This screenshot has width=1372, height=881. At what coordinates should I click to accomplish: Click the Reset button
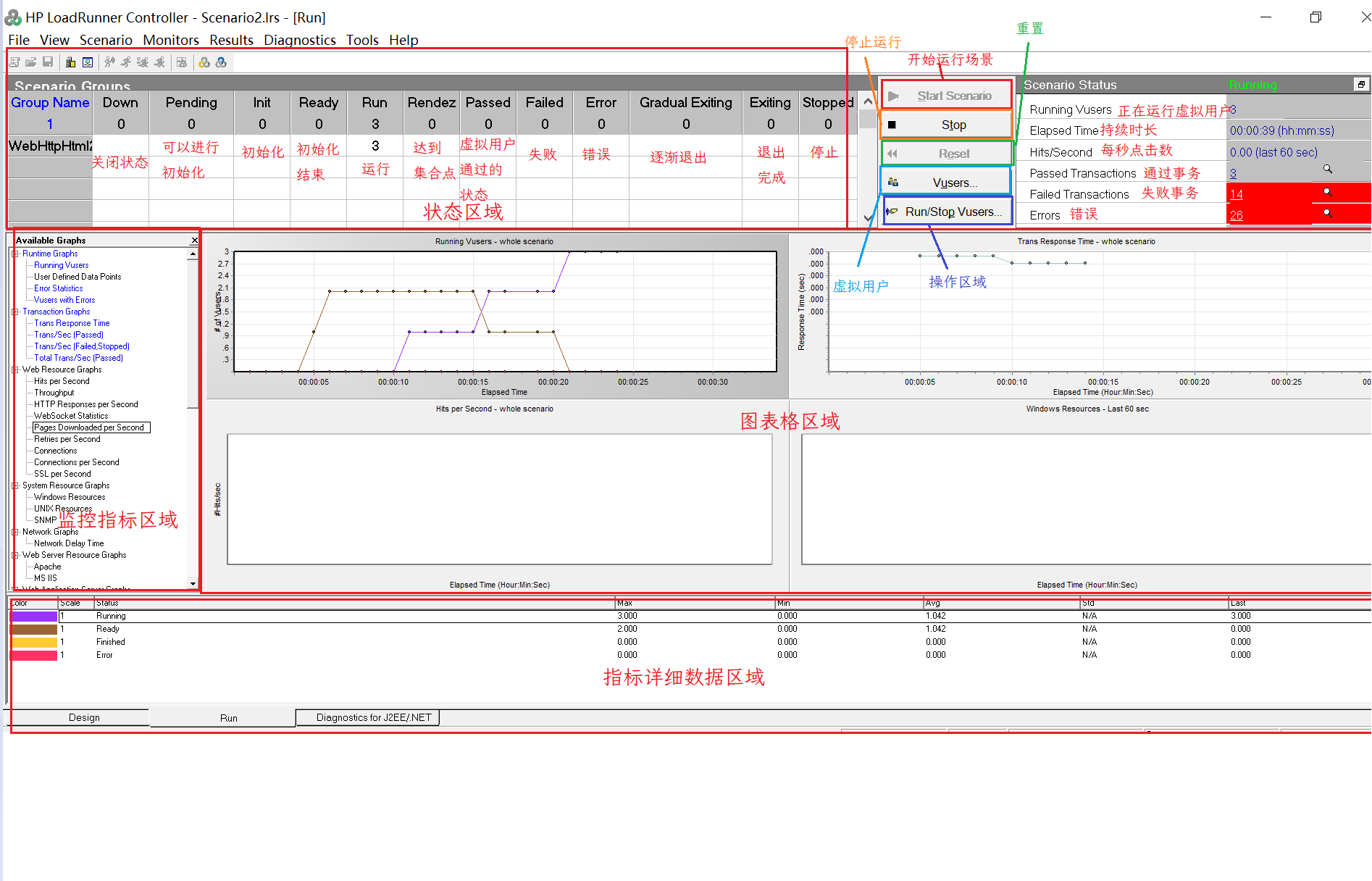(947, 154)
